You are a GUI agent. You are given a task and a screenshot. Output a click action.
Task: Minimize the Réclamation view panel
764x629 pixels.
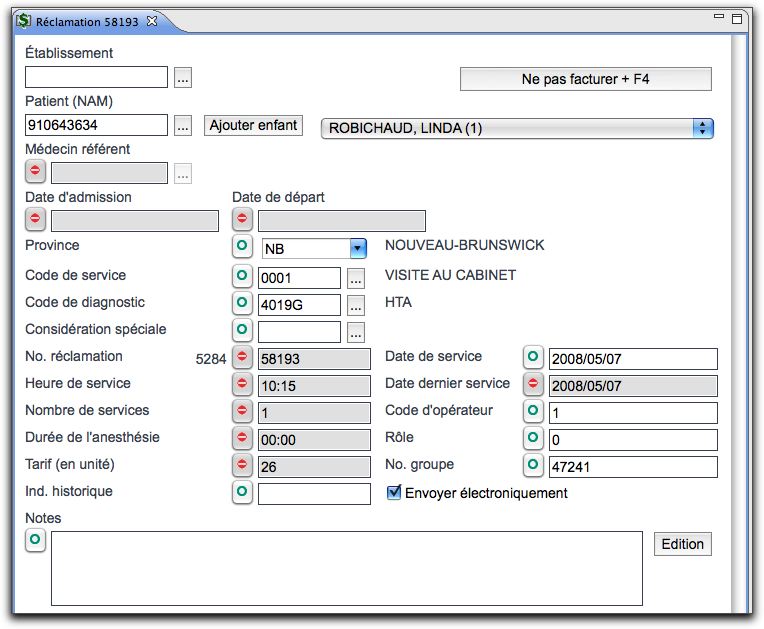pos(719,17)
